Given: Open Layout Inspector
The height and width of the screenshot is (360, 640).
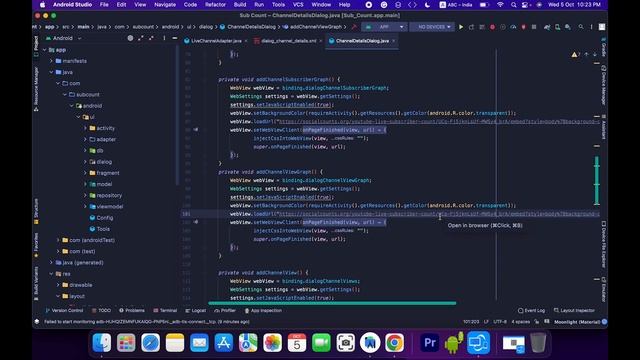Looking at the screenshot, I should click(574, 311).
